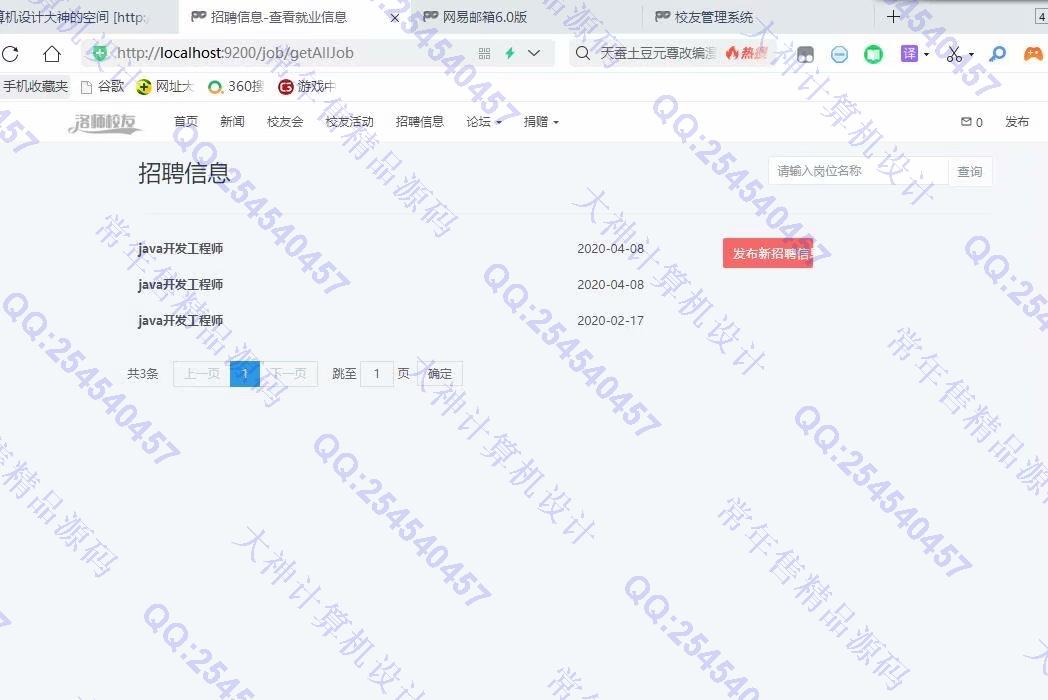The image size is (1048, 700).
Task: Click the 下一页 pagination button
Action: [x=289, y=374]
